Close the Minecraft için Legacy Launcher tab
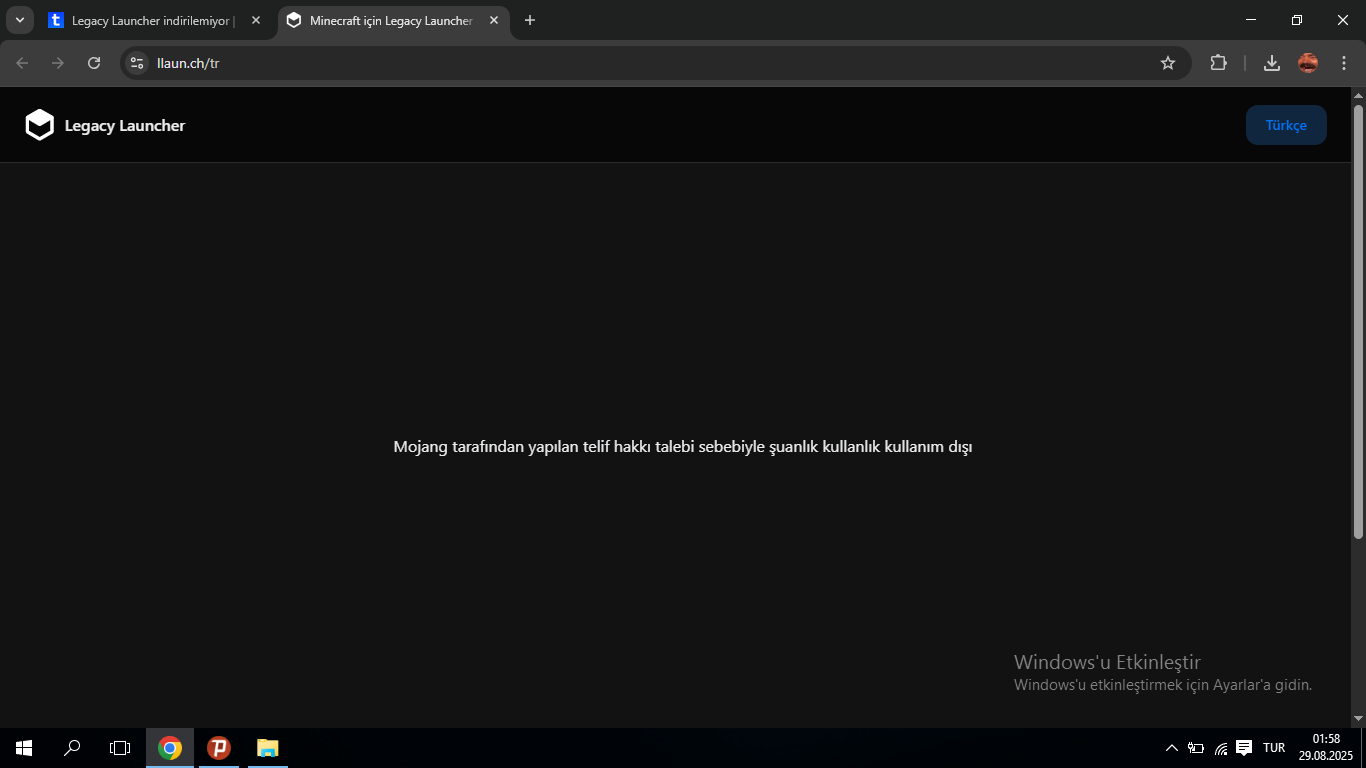The width and height of the screenshot is (1366, 768). pos(494,20)
